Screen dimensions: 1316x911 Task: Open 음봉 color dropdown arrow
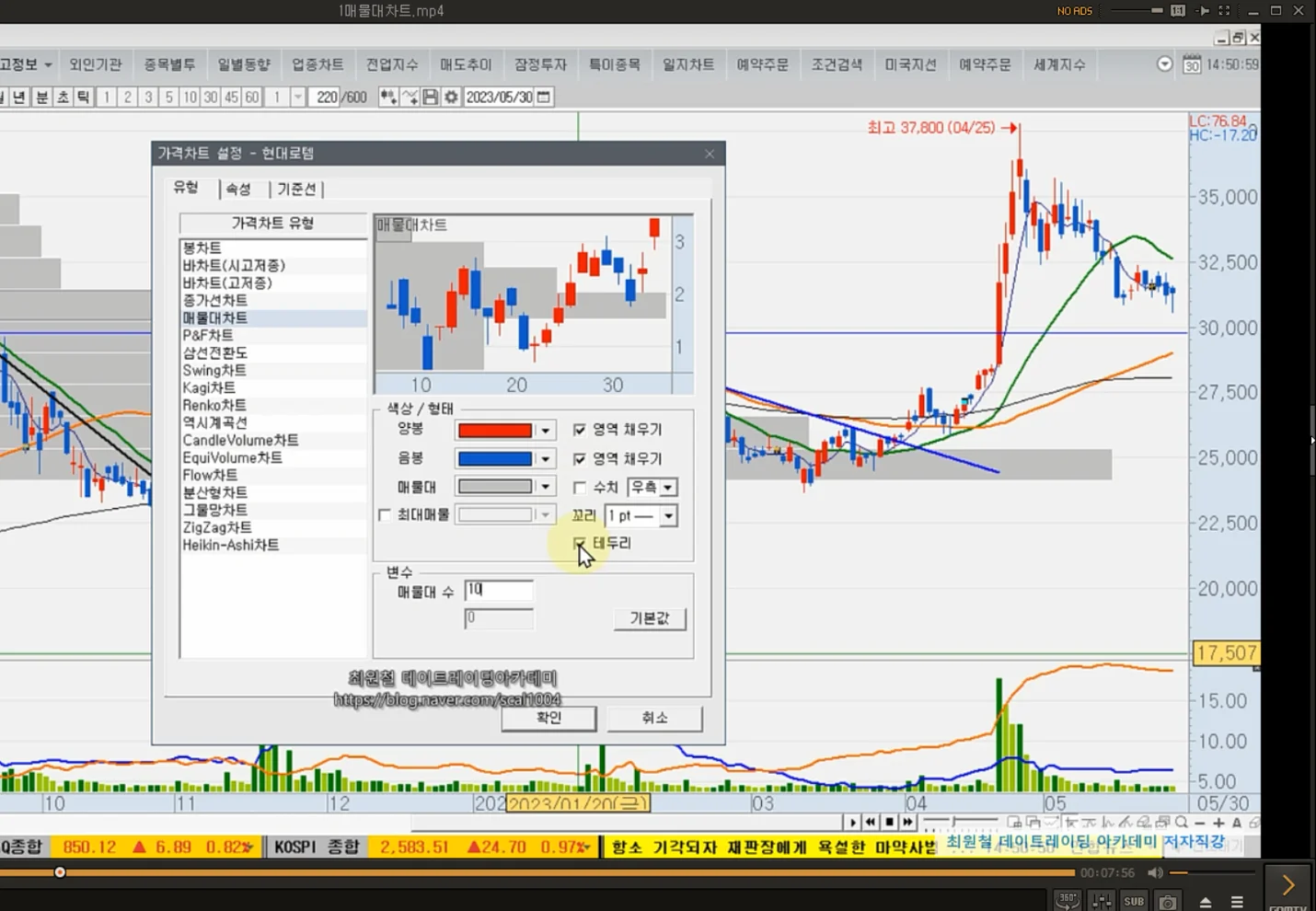pyautogui.click(x=546, y=458)
